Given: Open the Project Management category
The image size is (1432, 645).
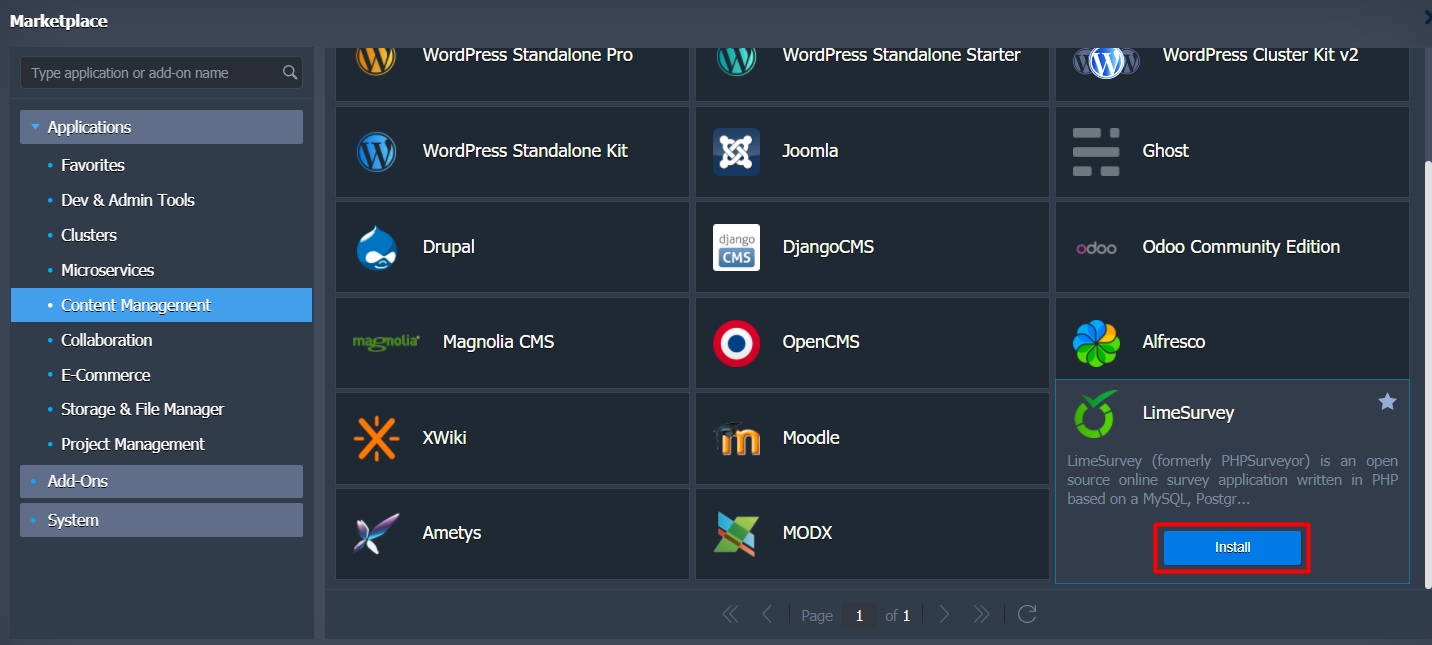Looking at the screenshot, I should point(133,444).
